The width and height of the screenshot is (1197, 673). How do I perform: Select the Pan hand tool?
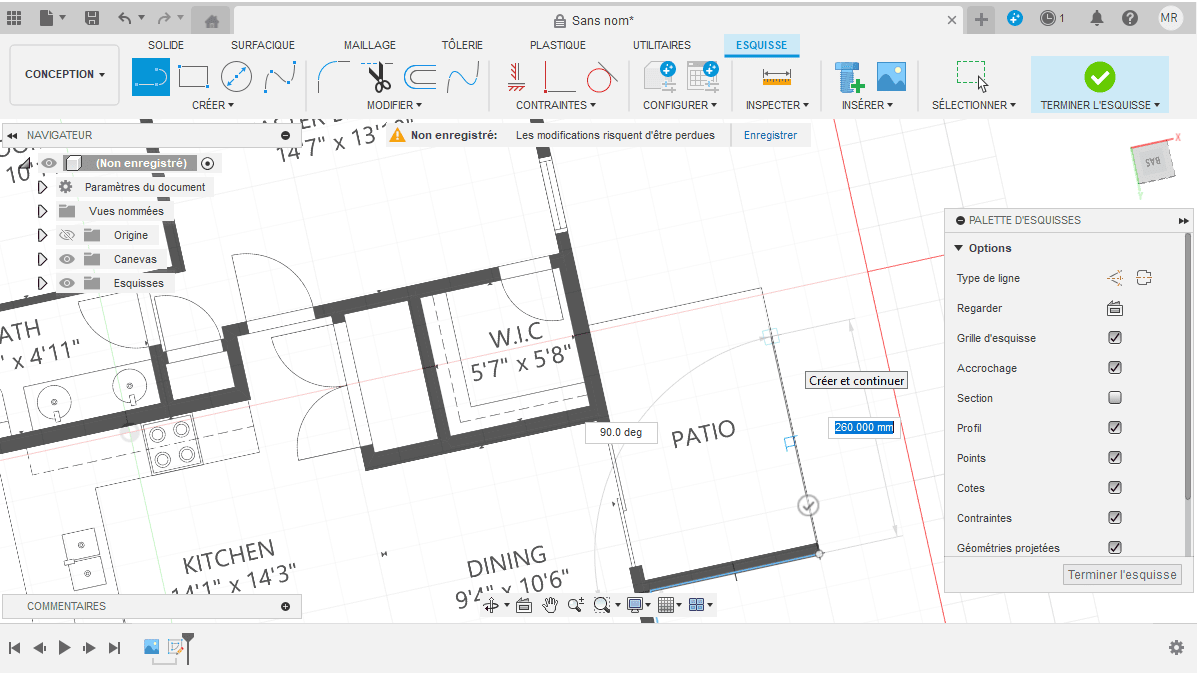click(550, 605)
